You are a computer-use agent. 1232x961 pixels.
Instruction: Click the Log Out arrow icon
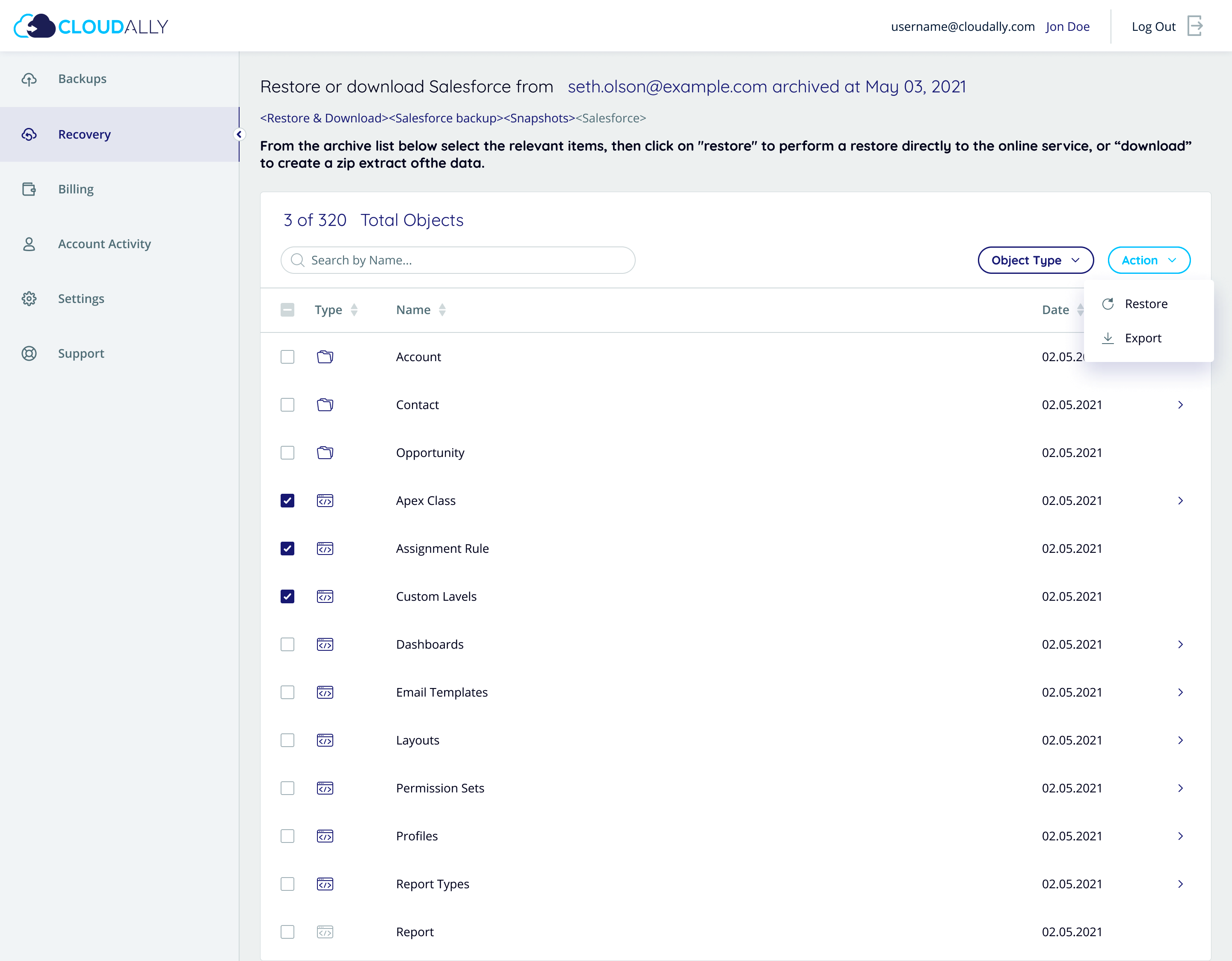(1195, 26)
